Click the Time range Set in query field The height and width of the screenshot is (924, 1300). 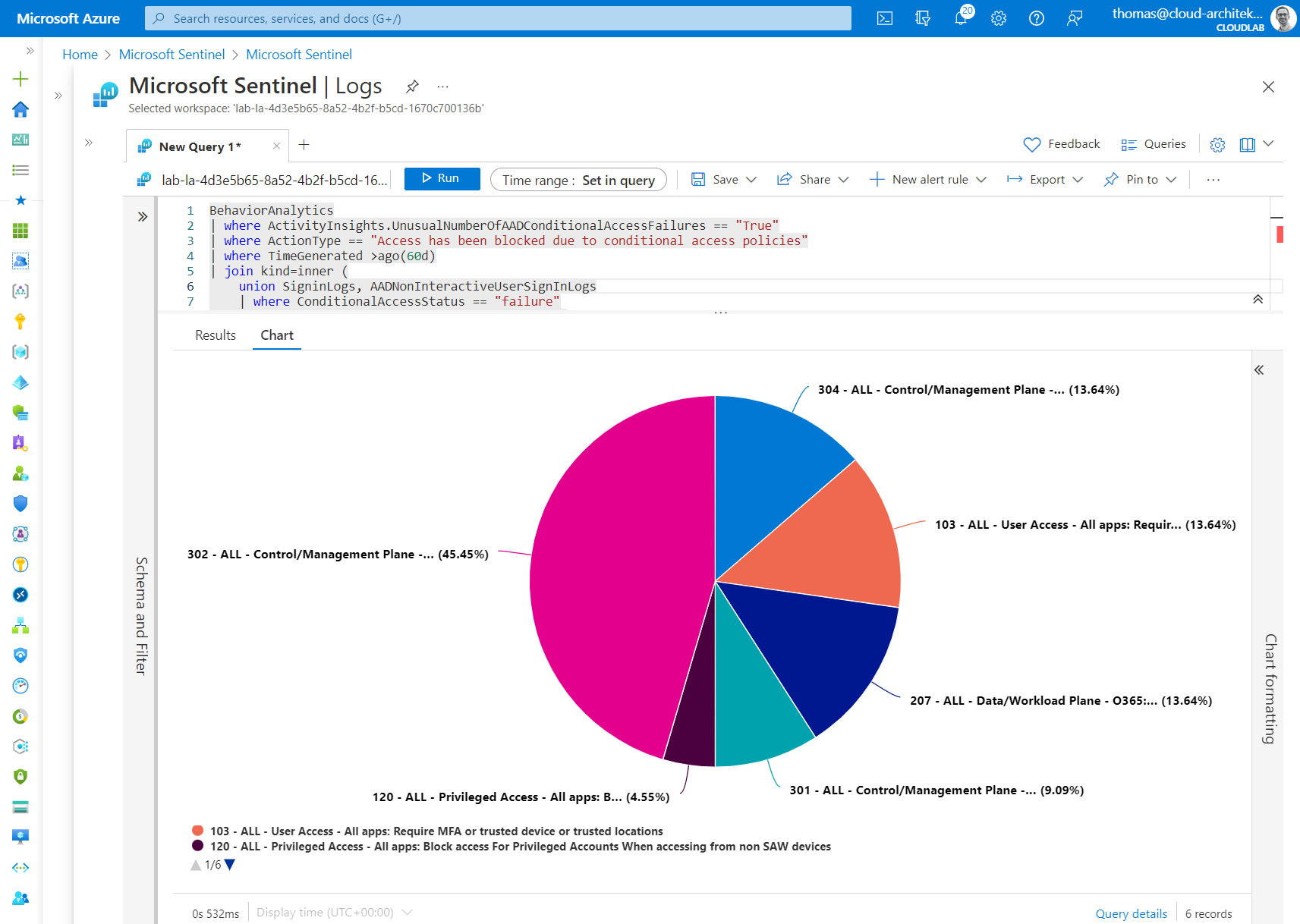(578, 179)
